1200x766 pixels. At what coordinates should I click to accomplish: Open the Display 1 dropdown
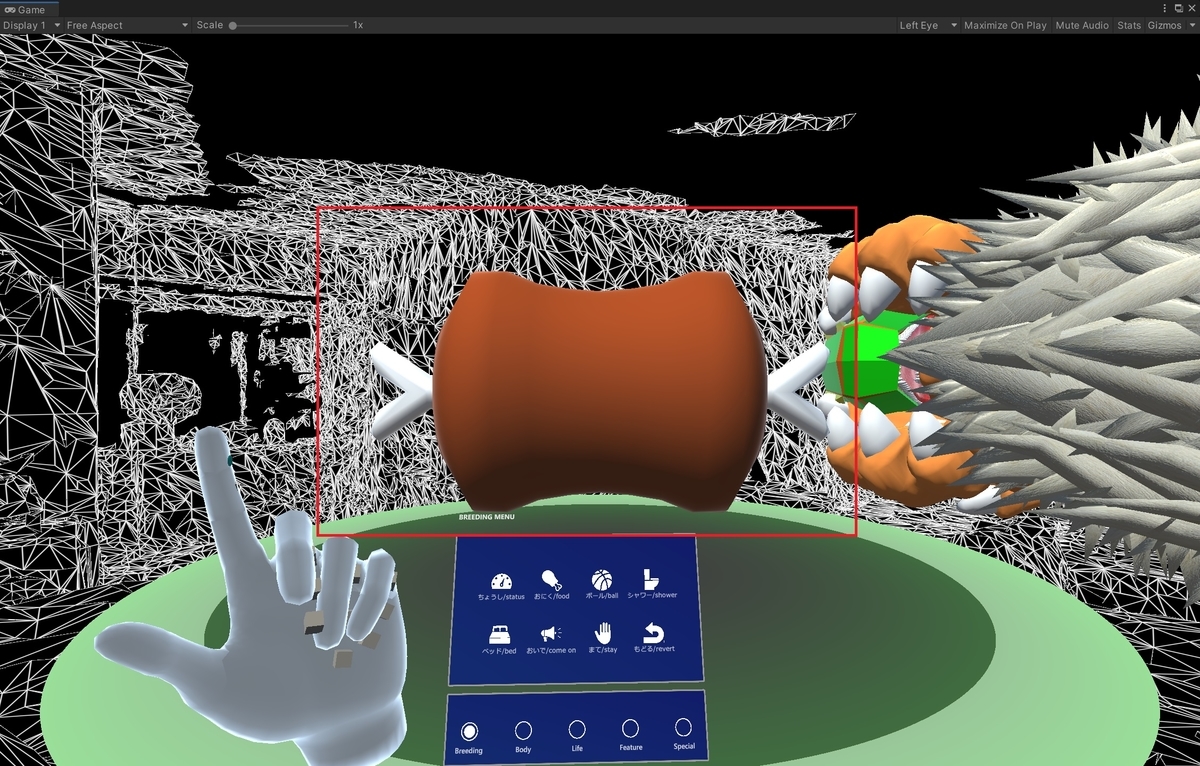coord(31,25)
